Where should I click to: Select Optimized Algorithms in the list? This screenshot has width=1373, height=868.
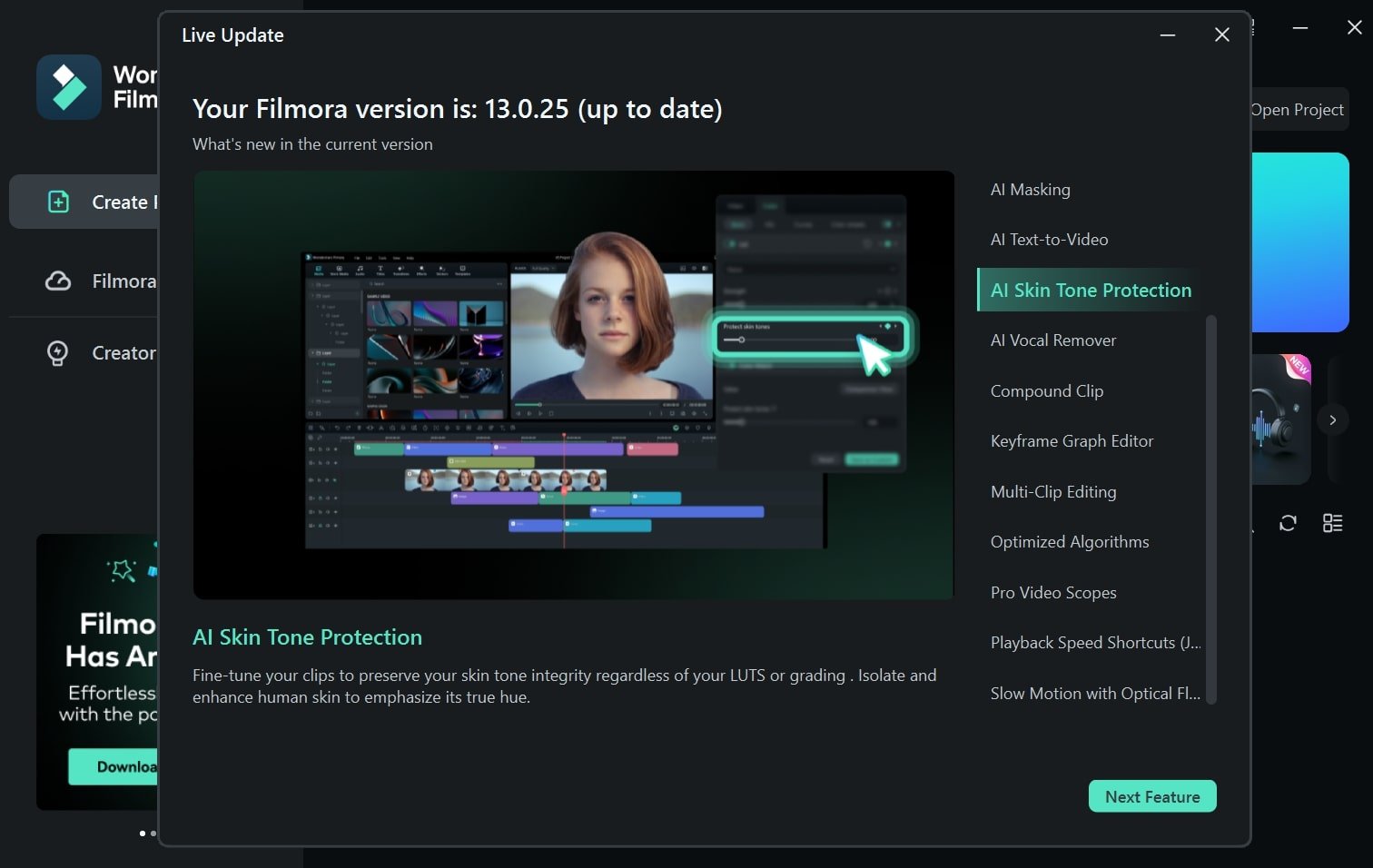pyautogui.click(x=1069, y=542)
